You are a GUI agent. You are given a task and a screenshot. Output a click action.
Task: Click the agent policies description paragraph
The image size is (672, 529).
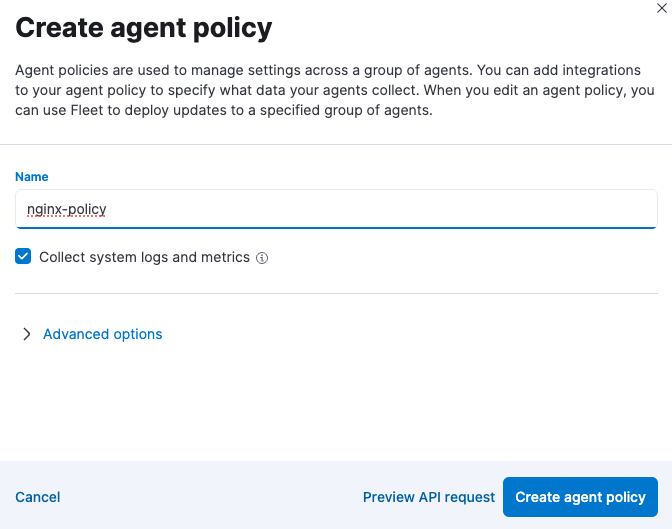coord(336,91)
